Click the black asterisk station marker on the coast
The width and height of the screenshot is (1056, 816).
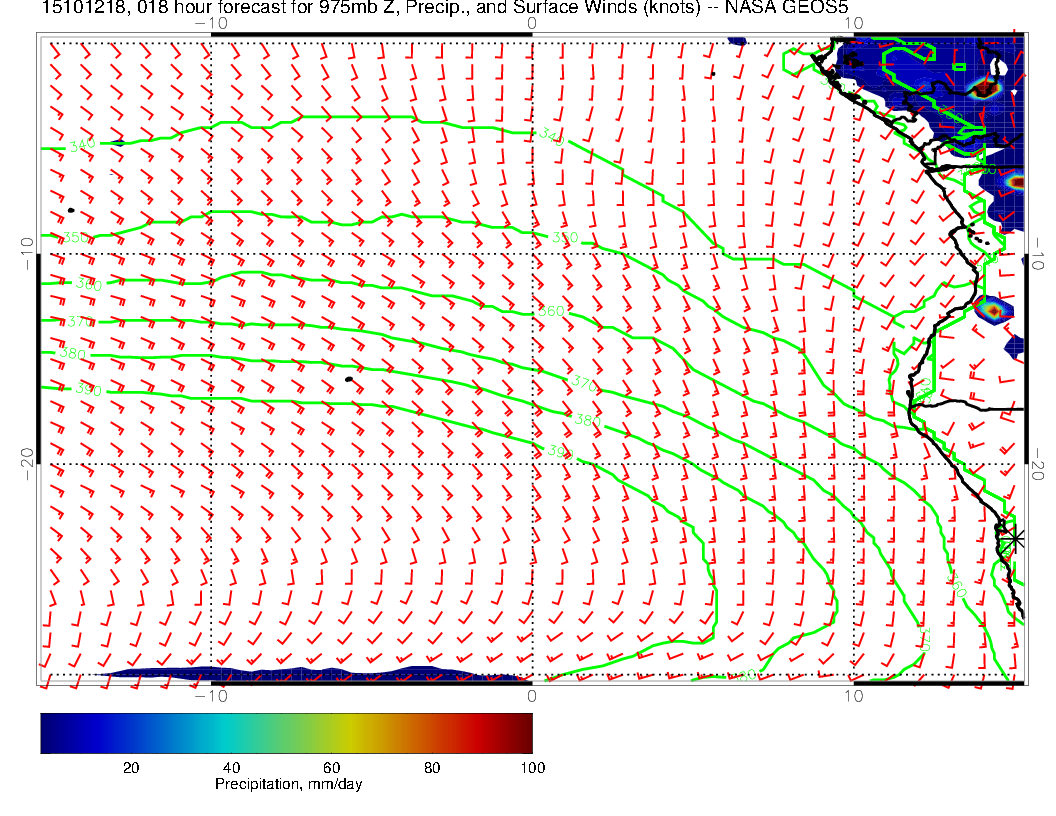(1014, 538)
